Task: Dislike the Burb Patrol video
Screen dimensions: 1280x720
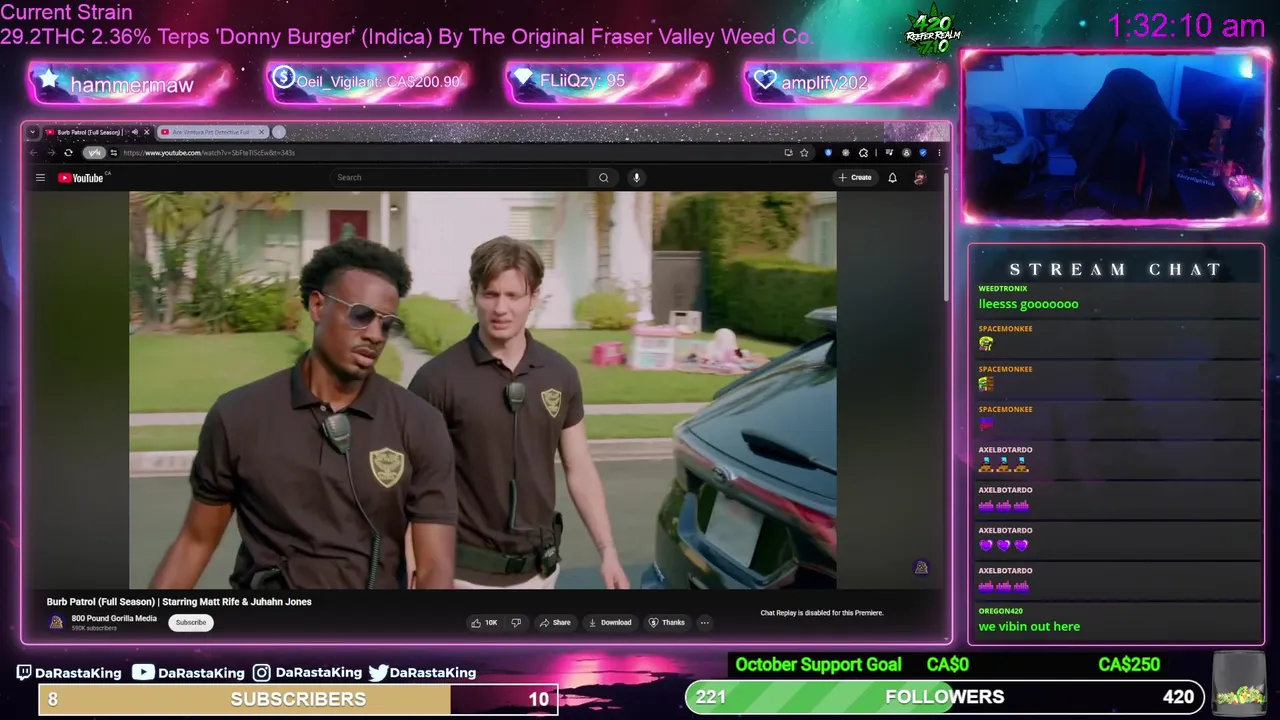Action: [x=516, y=622]
